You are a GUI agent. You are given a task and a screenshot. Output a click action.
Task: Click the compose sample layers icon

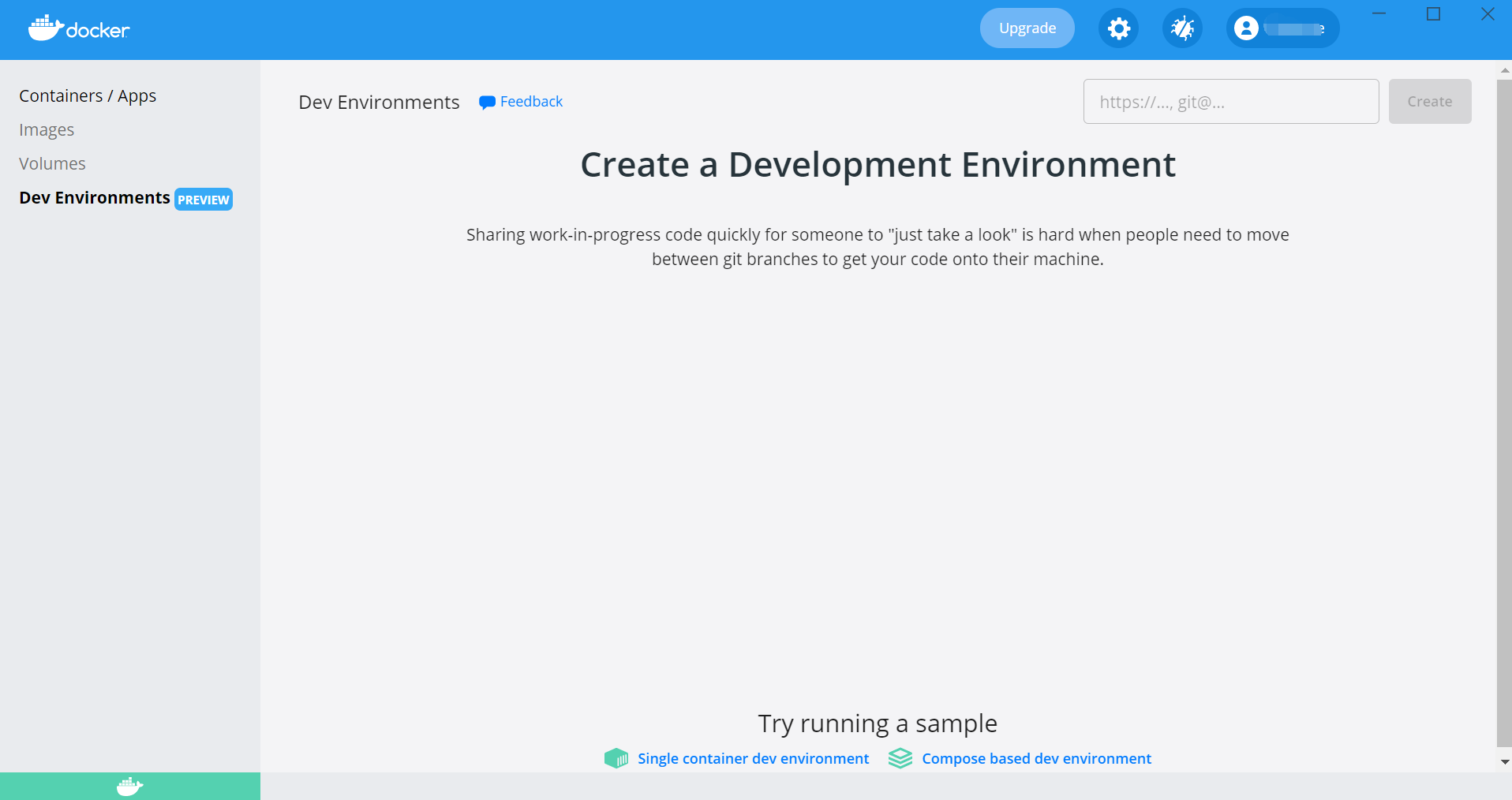(x=900, y=758)
